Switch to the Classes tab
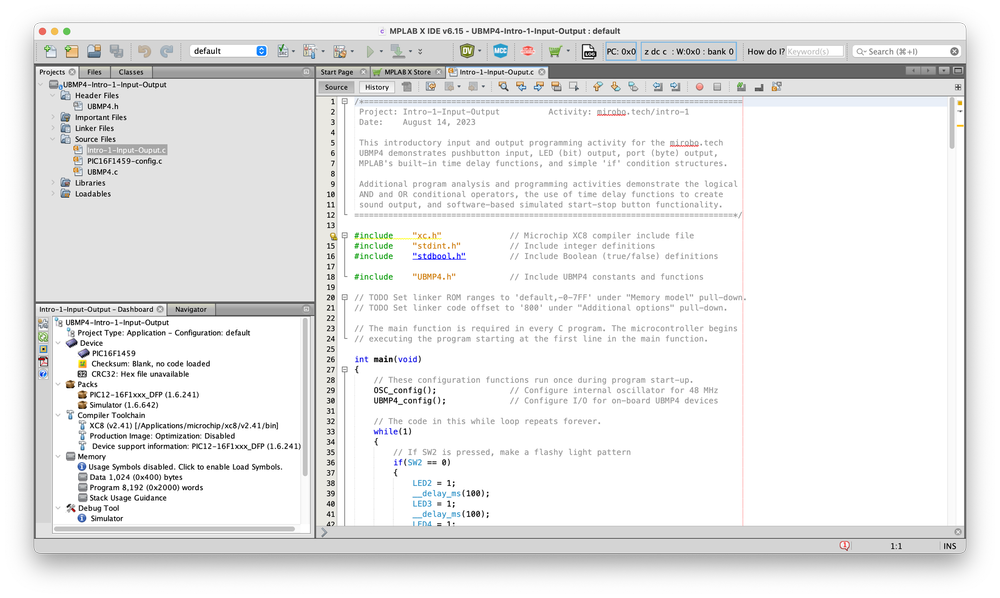 click(x=131, y=72)
